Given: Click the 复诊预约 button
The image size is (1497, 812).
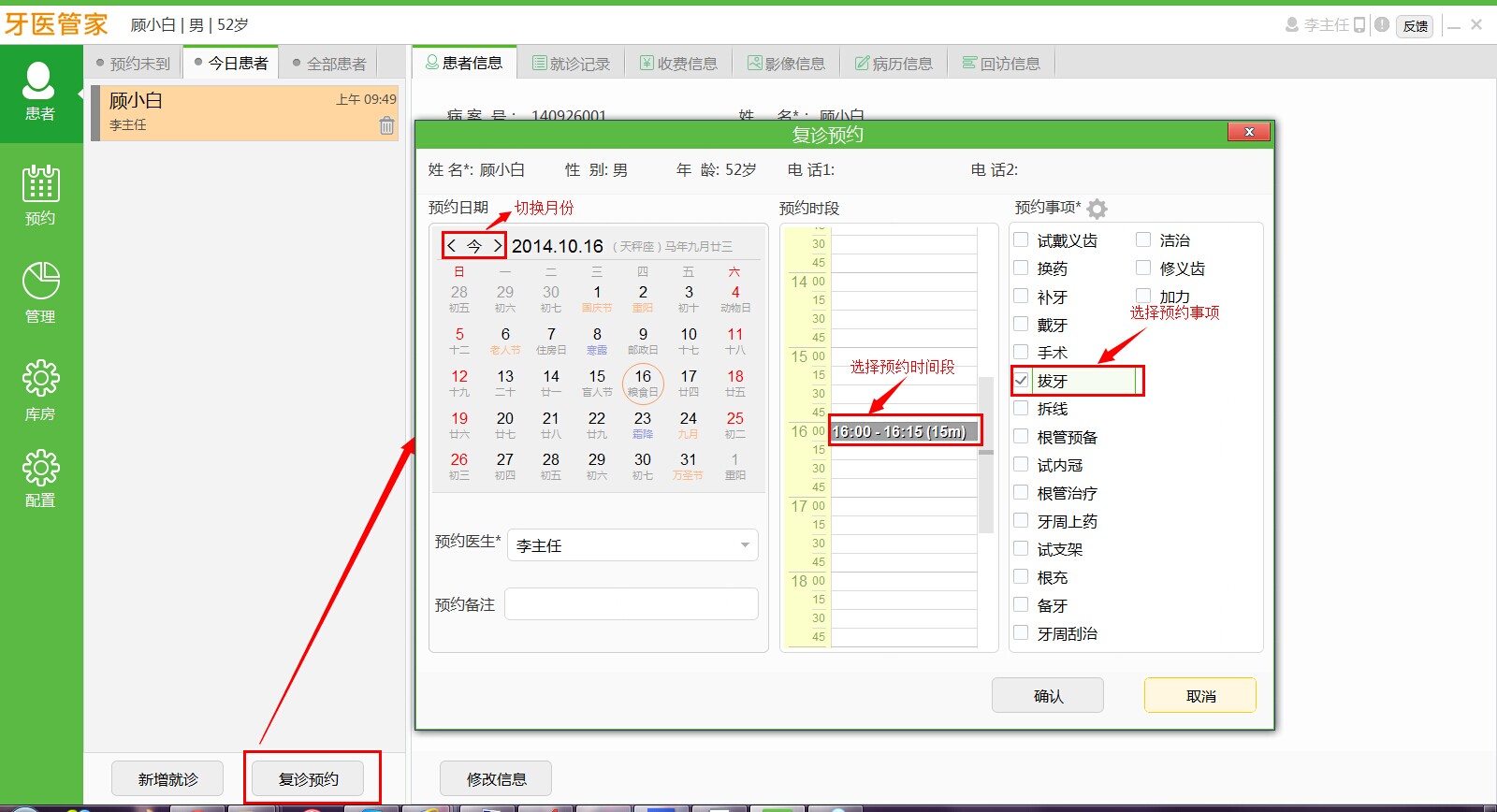Looking at the screenshot, I should 308,779.
